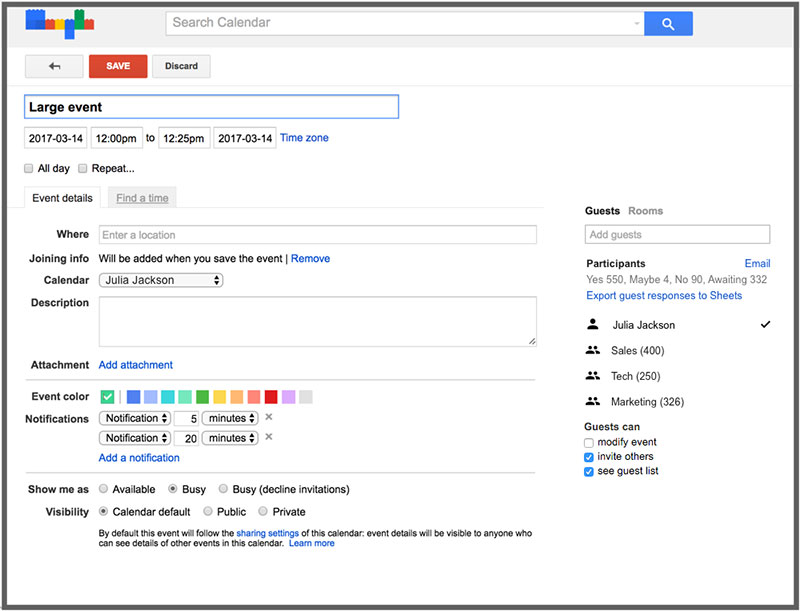The image size is (800, 611).
Task: Click the checkmark next to Julia Jackson
Action: (765, 324)
